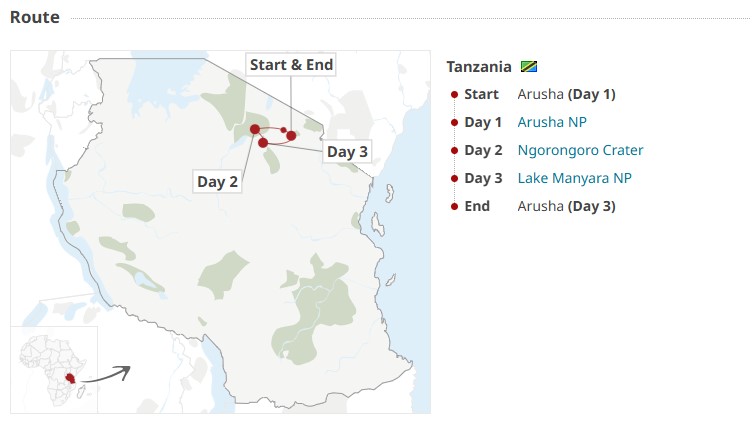
Task: Click the red bullet beside Day 1 row
Action: (455, 123)
